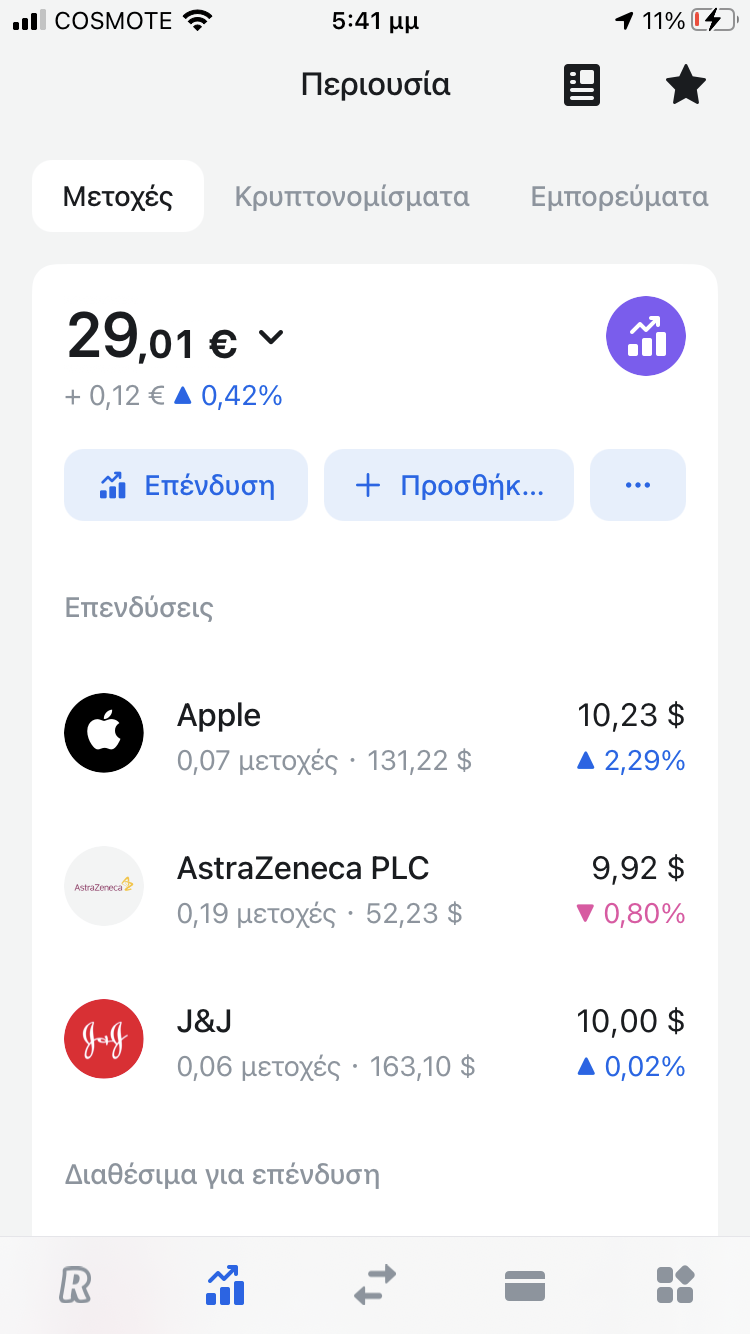The height and width of the screenshot is (1334, 750).
Task: Tap the AstraZeneca logo thumbnail
Action: (104, 886)
